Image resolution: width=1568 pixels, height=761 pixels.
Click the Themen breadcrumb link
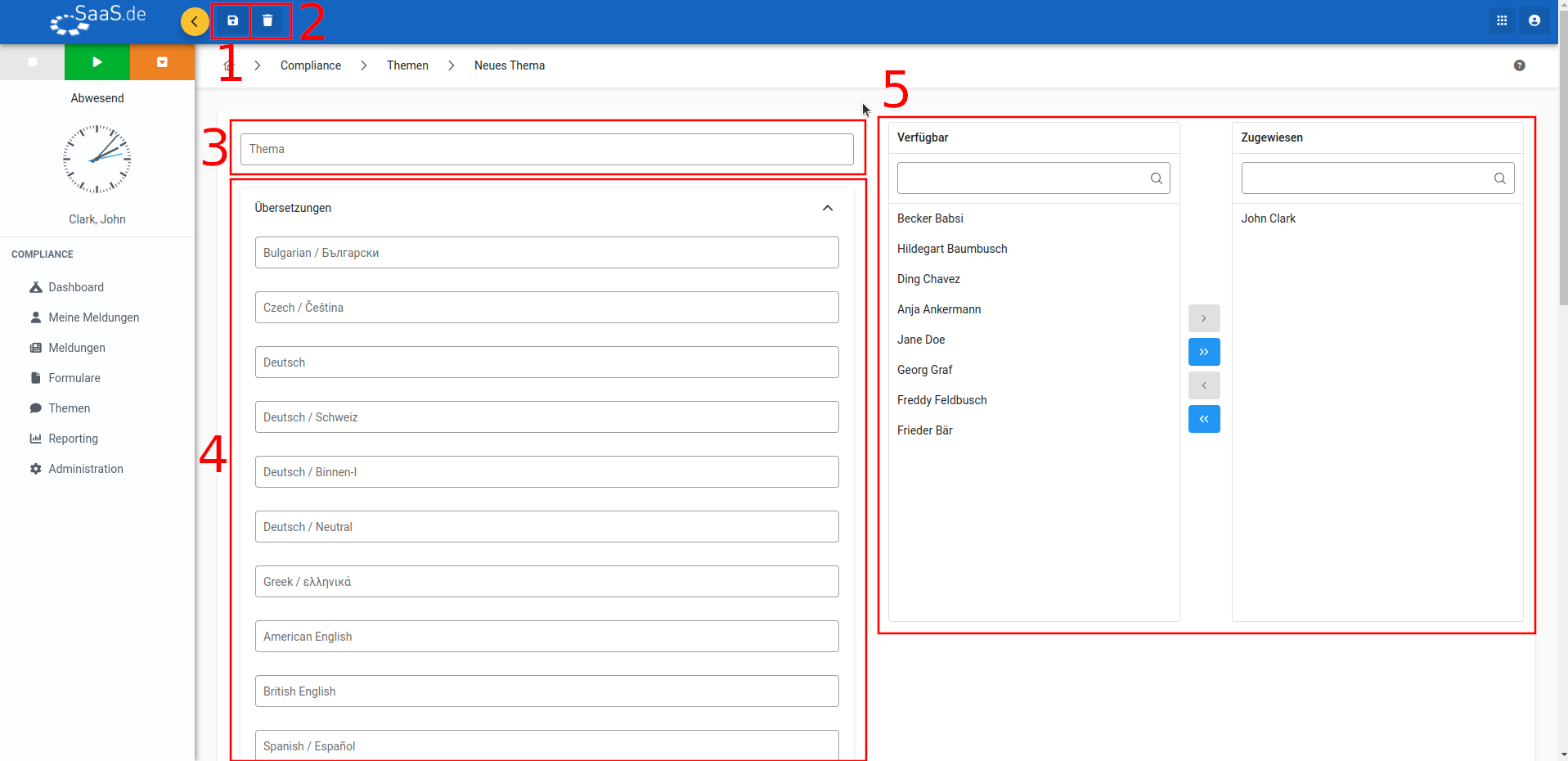pyautogui.click(x=407, y=65)
